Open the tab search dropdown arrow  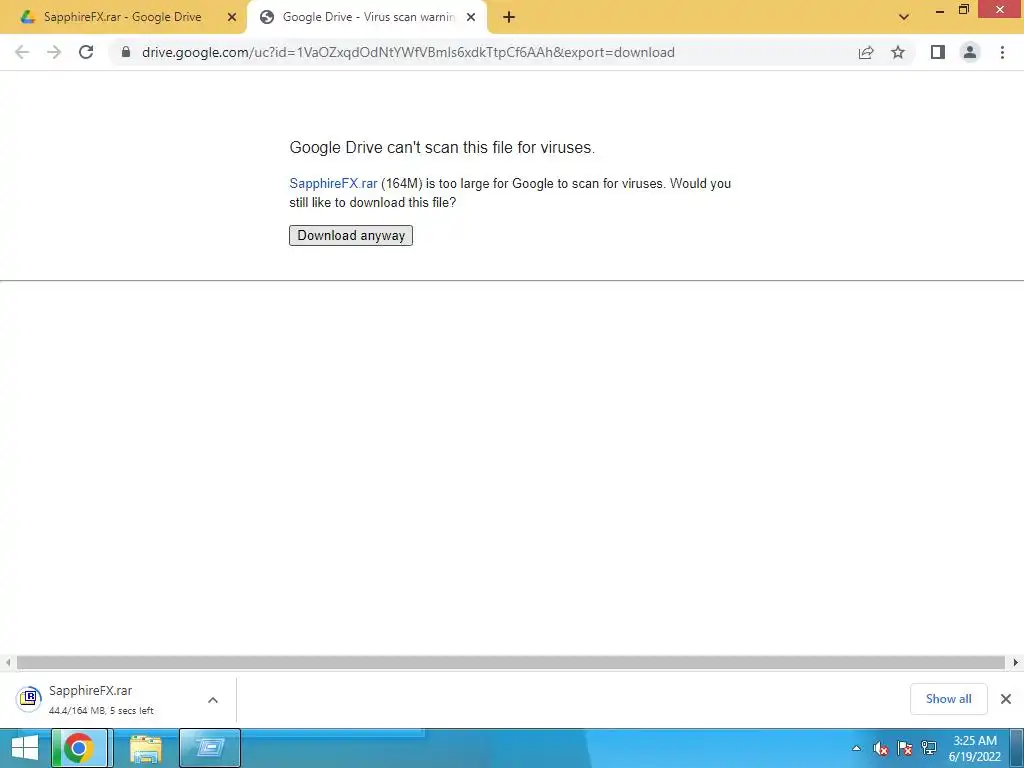[904, 17]
